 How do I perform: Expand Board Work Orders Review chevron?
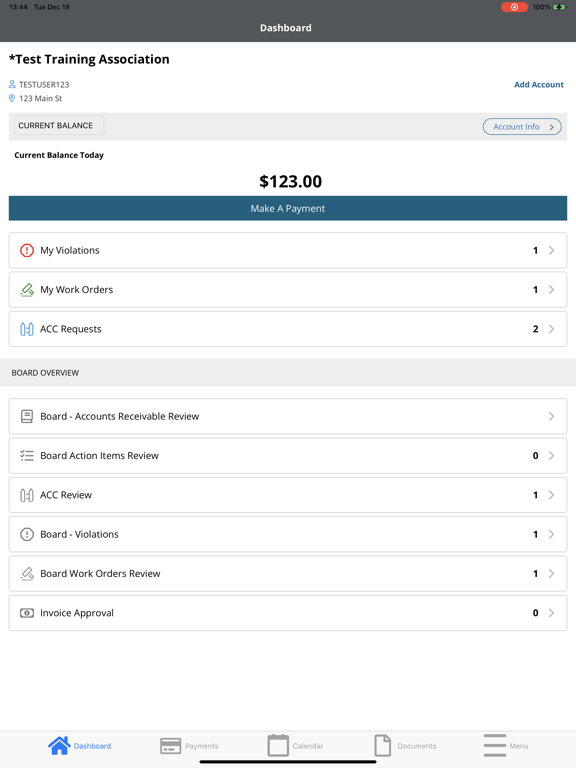pyautogui.click(x=551, y=574)
